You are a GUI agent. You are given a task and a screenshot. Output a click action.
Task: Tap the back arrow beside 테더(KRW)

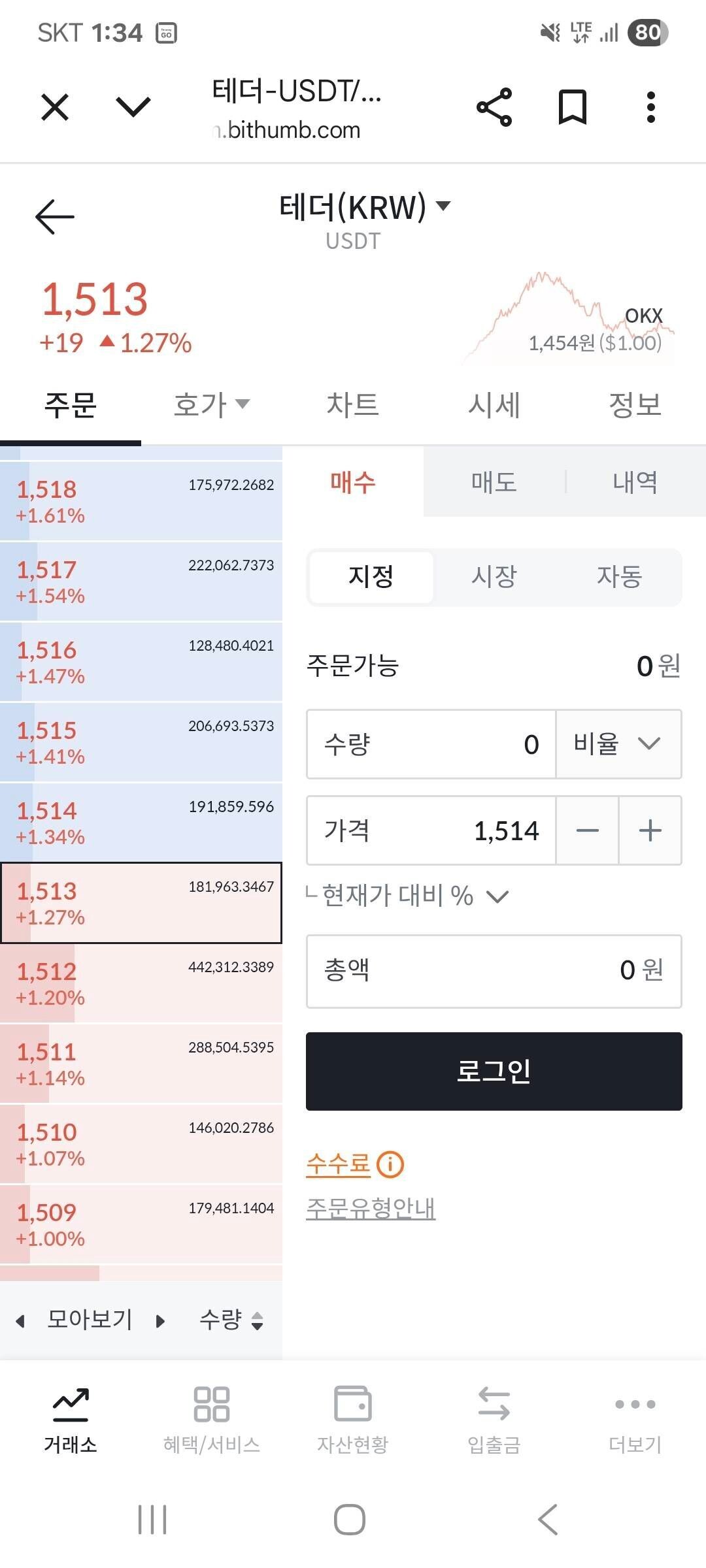tap(56, 216)
